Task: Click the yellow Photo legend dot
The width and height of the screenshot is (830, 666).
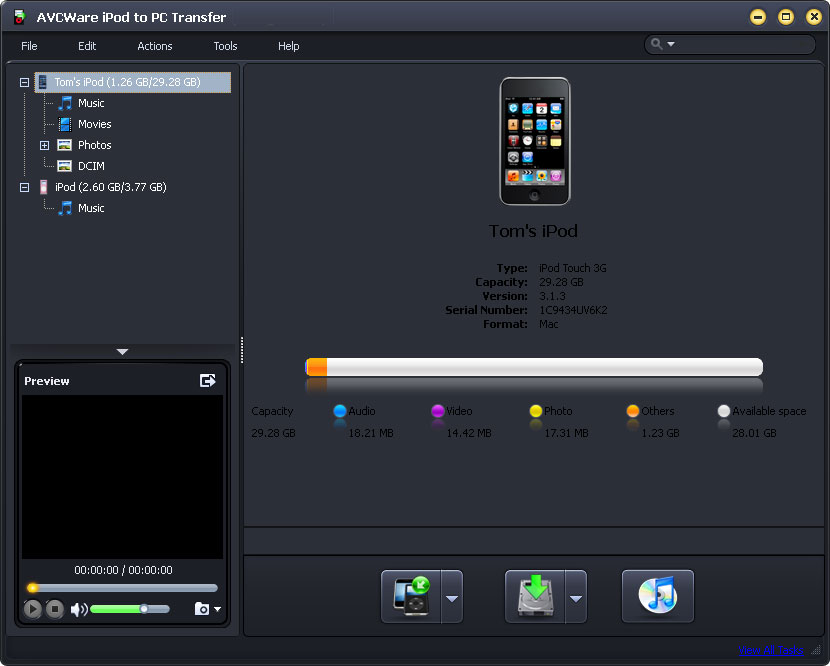Action: tap(536, 411)
